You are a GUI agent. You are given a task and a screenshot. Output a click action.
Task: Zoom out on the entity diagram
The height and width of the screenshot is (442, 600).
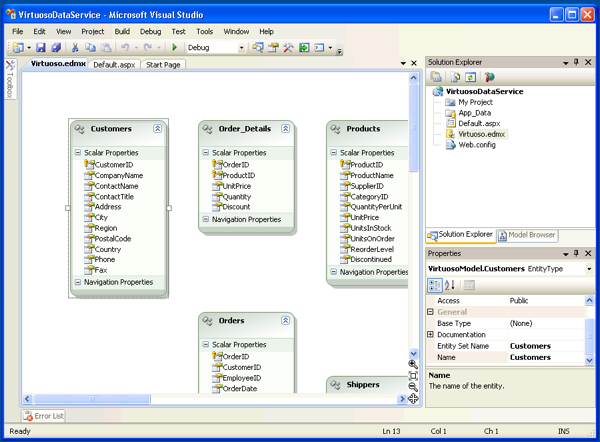413,387
